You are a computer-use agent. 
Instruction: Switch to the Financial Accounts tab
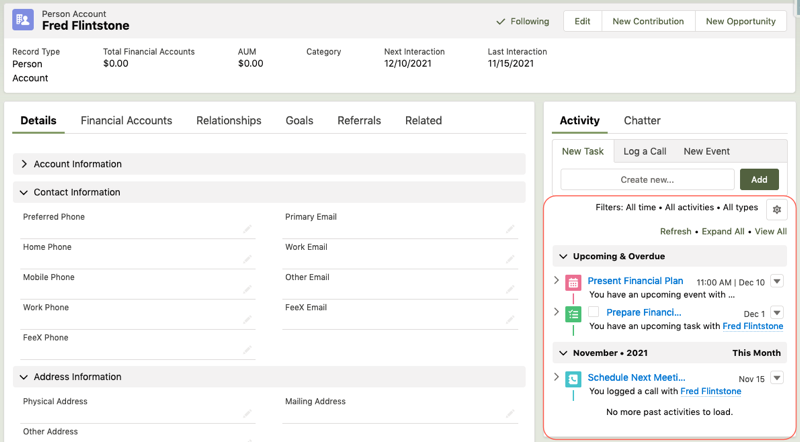[126, 121]
